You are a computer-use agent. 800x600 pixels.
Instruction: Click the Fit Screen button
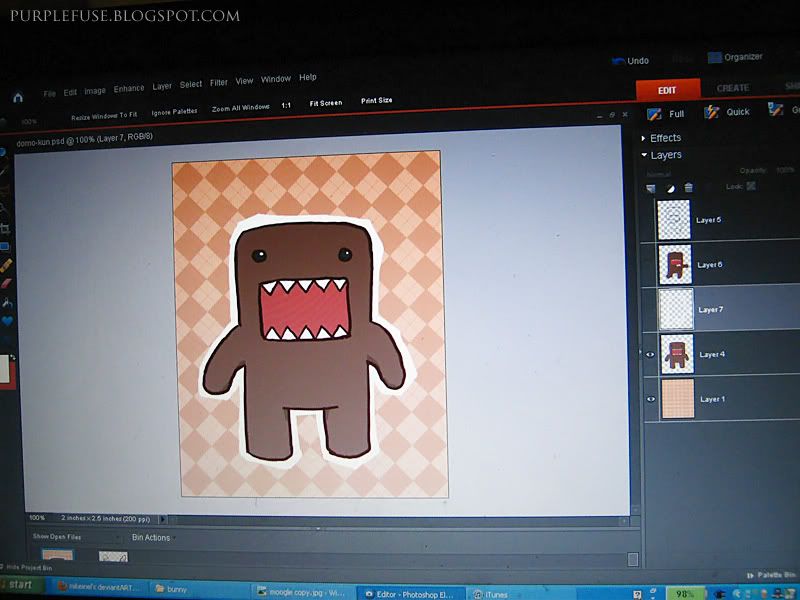tap(325, 103)
